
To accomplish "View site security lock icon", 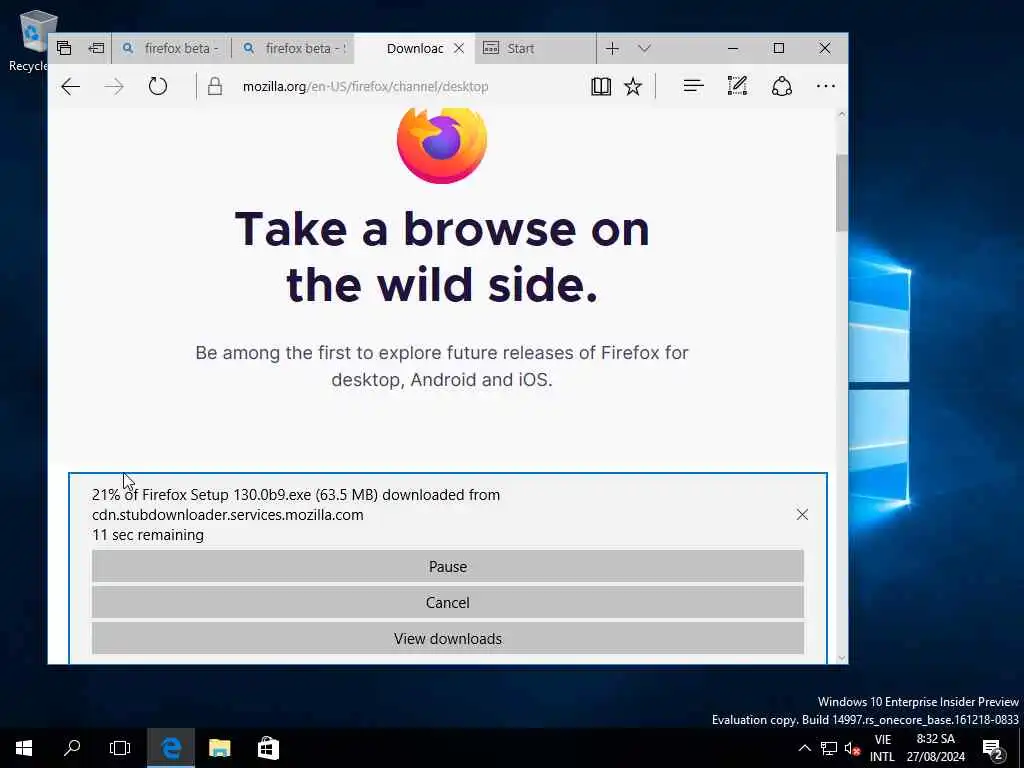I will pyautogui.click(x=215, y=86).
